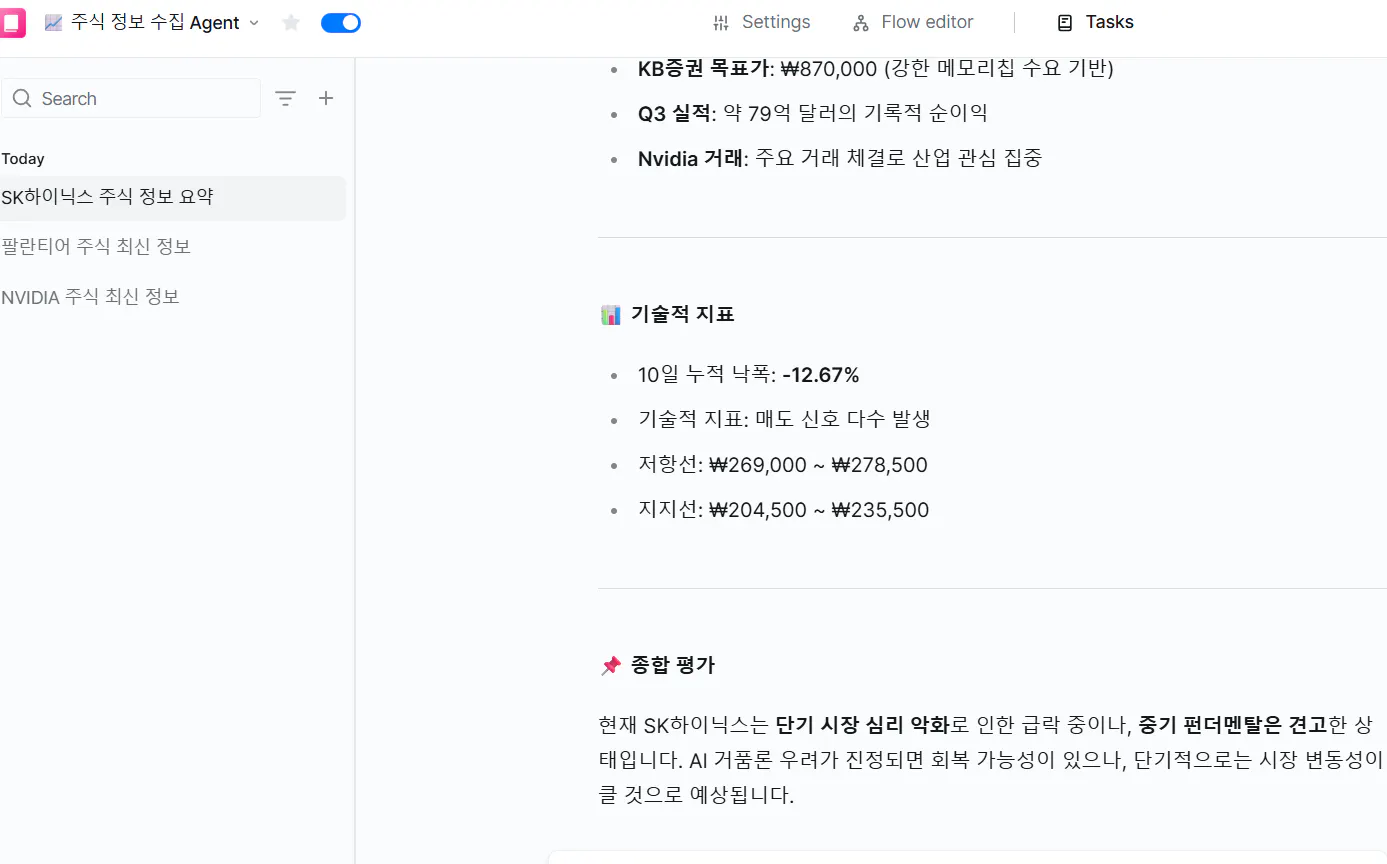This screenshot has height=864, width=1387.
Task: Click the Today section label
Action: click(23, 159)
